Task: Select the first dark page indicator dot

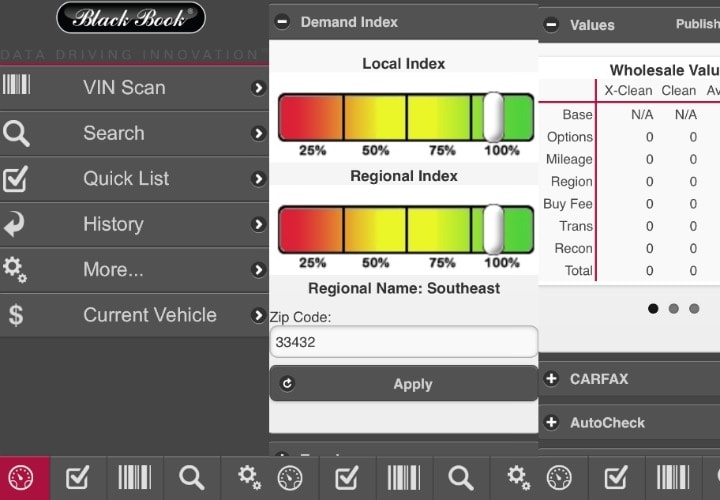Action: [653, 309]
